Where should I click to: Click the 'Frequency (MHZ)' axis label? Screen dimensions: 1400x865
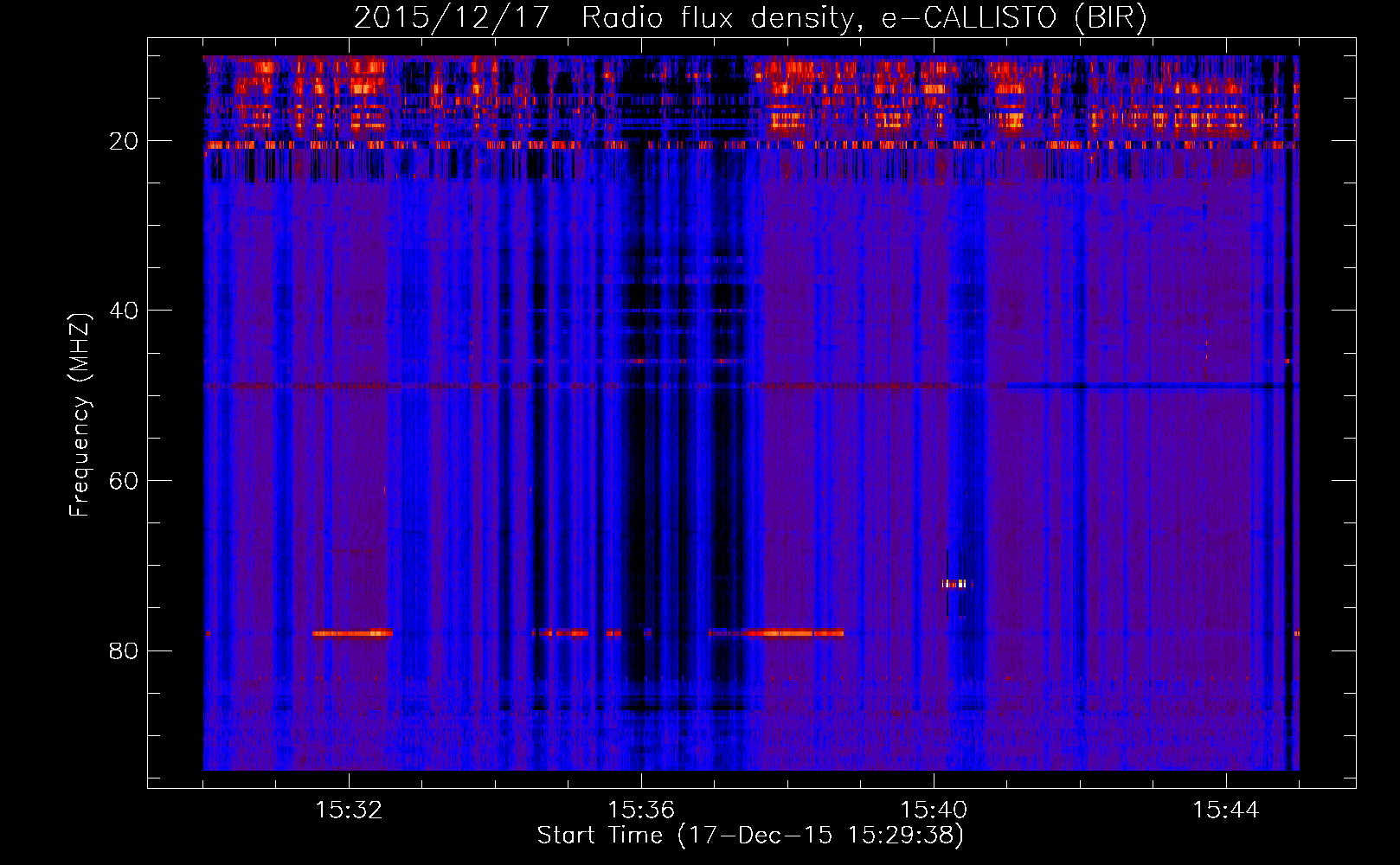[80, 415]
